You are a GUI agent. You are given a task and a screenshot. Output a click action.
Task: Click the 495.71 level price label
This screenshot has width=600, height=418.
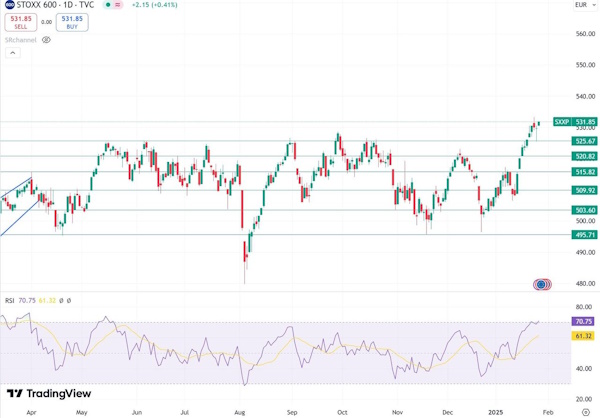584,235
